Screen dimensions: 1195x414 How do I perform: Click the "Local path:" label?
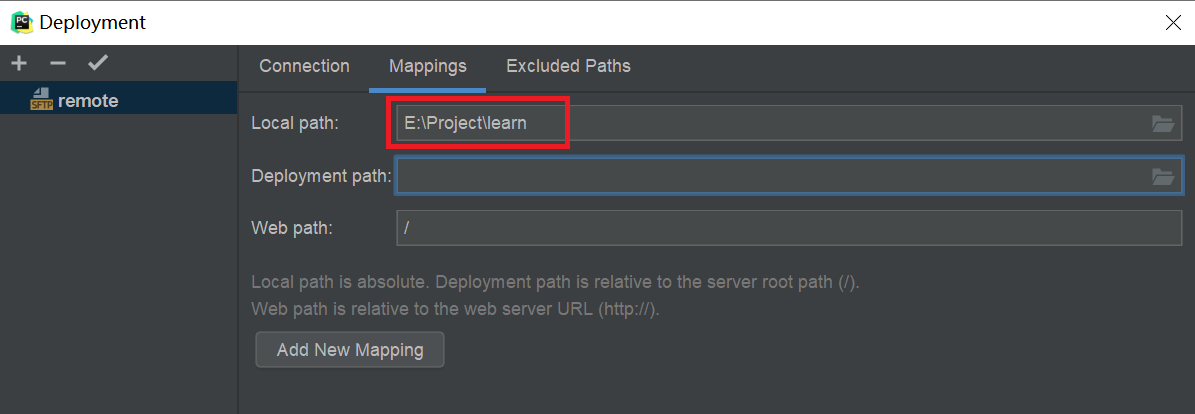point(295,124)
